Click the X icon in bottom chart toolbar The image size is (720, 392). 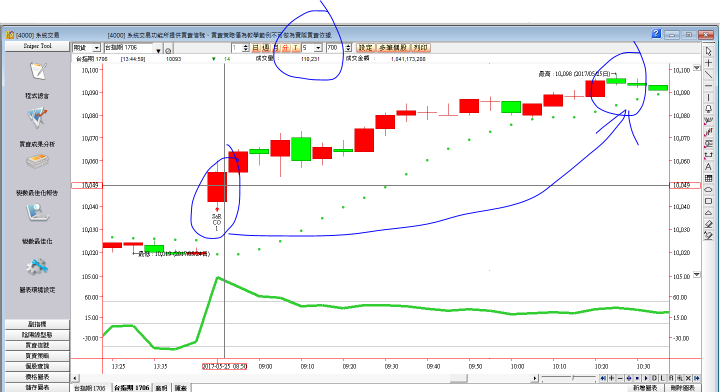tap(688, 378)
